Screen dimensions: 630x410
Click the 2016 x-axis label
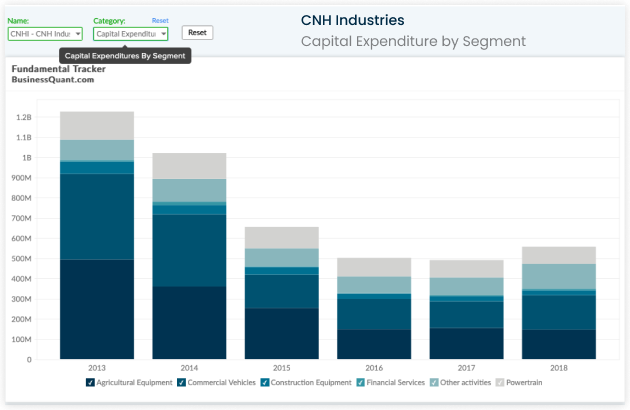374,368
